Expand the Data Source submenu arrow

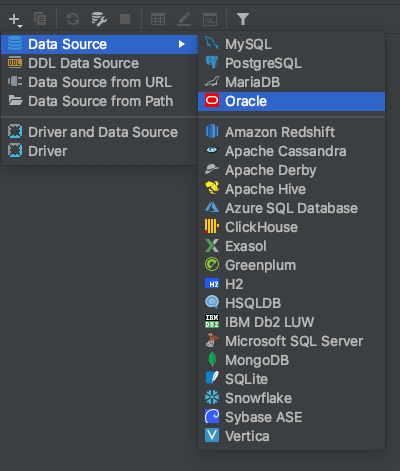click(182, 44)
